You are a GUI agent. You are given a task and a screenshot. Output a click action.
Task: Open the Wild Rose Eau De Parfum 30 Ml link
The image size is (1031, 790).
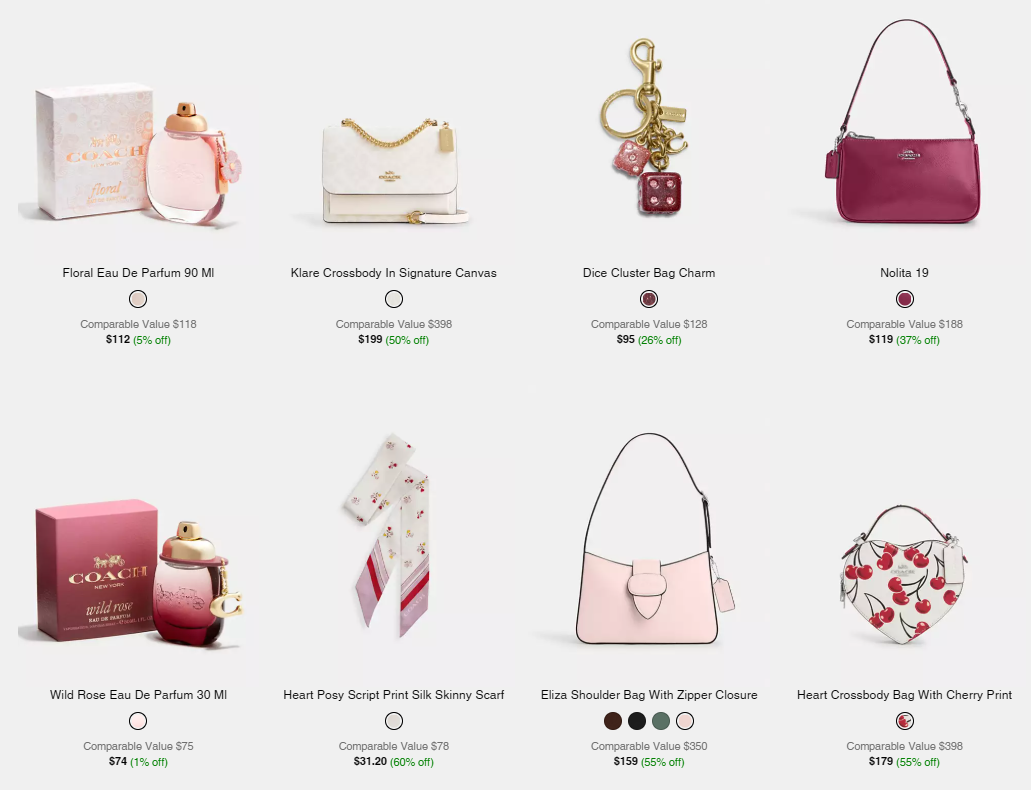click(x=138, y=695)
